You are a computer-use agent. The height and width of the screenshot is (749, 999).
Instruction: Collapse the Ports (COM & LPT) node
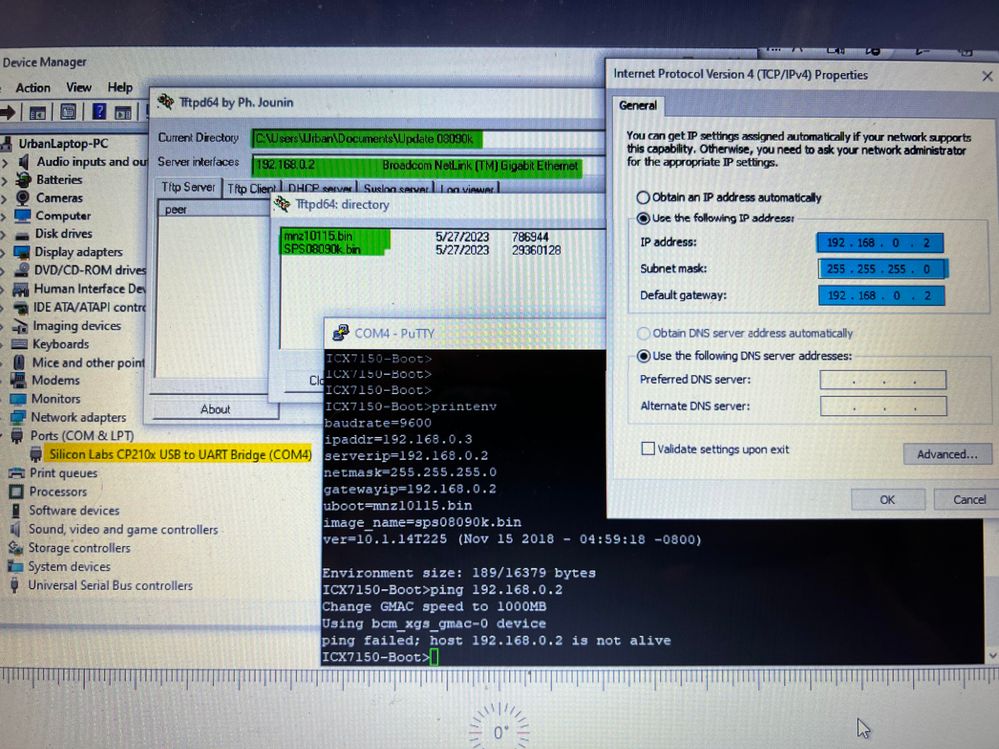tap(5, 436)
